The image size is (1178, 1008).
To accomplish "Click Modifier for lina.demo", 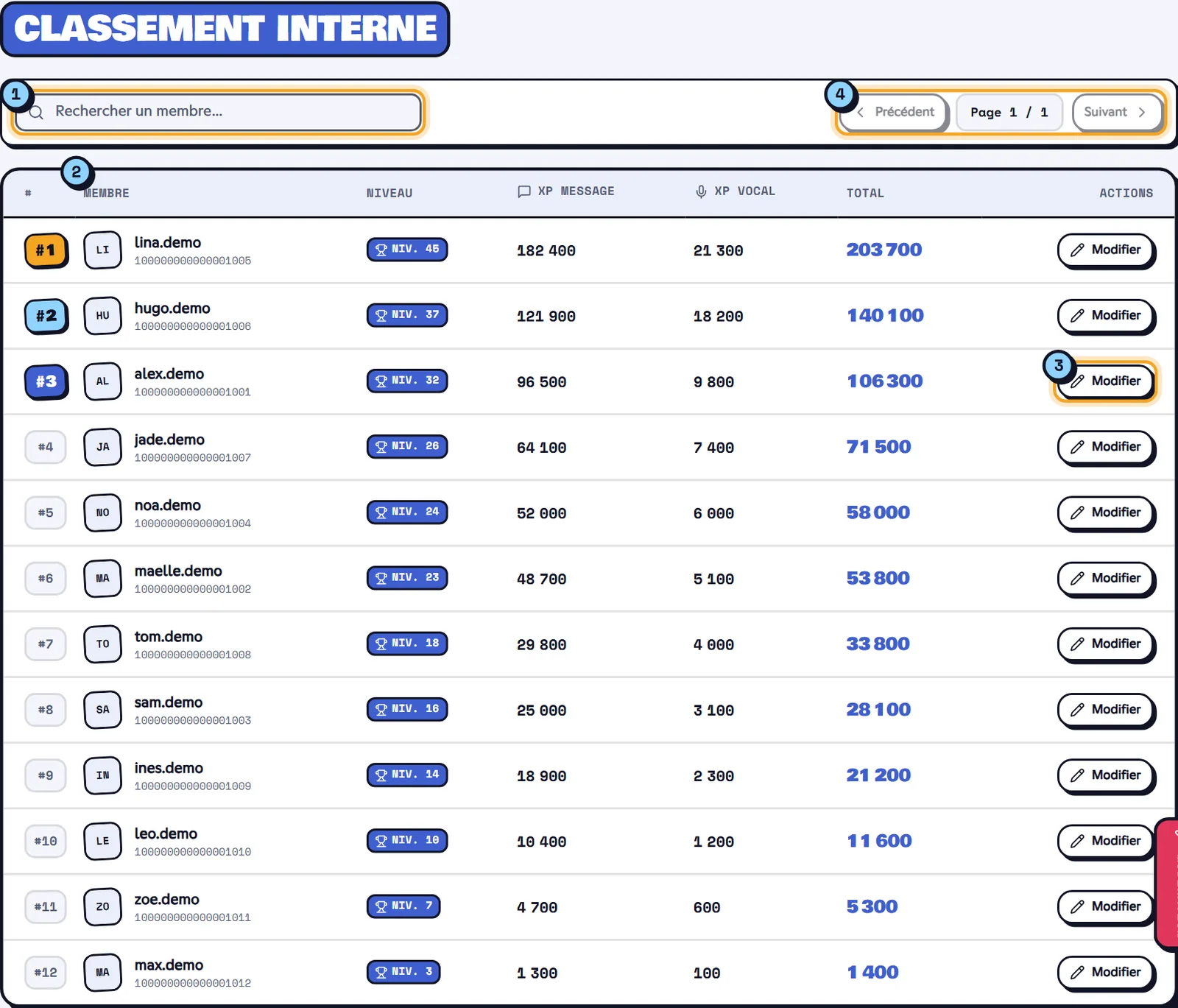I will (x=1105, y=250).
